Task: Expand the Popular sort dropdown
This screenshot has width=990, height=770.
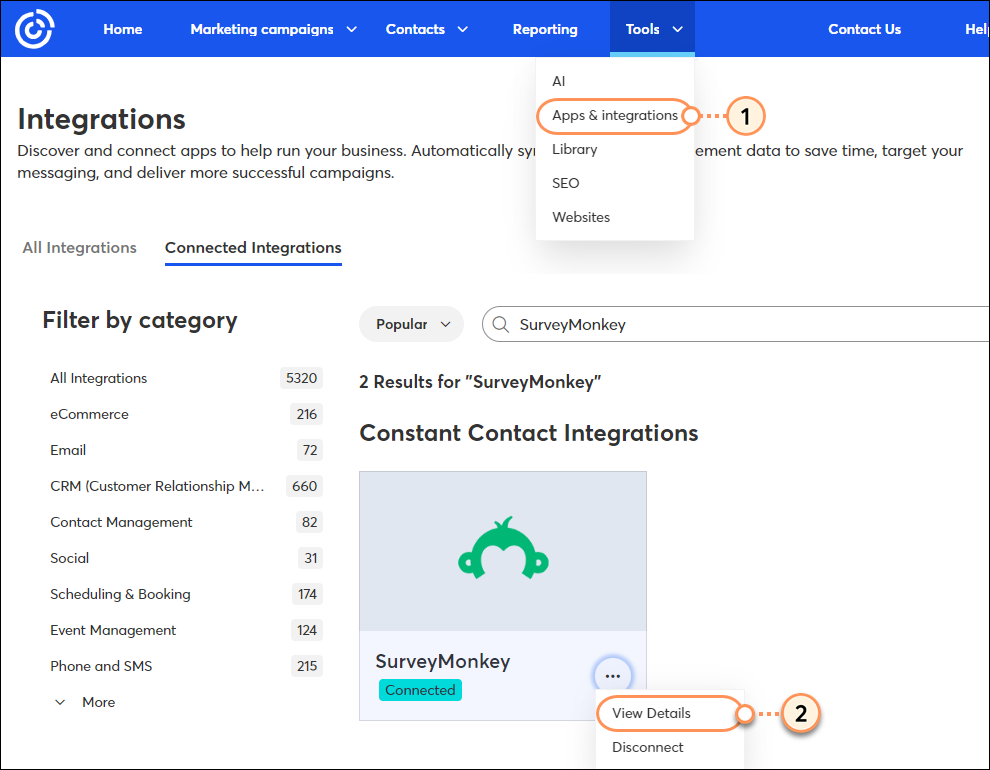Action: coord(410,323)
